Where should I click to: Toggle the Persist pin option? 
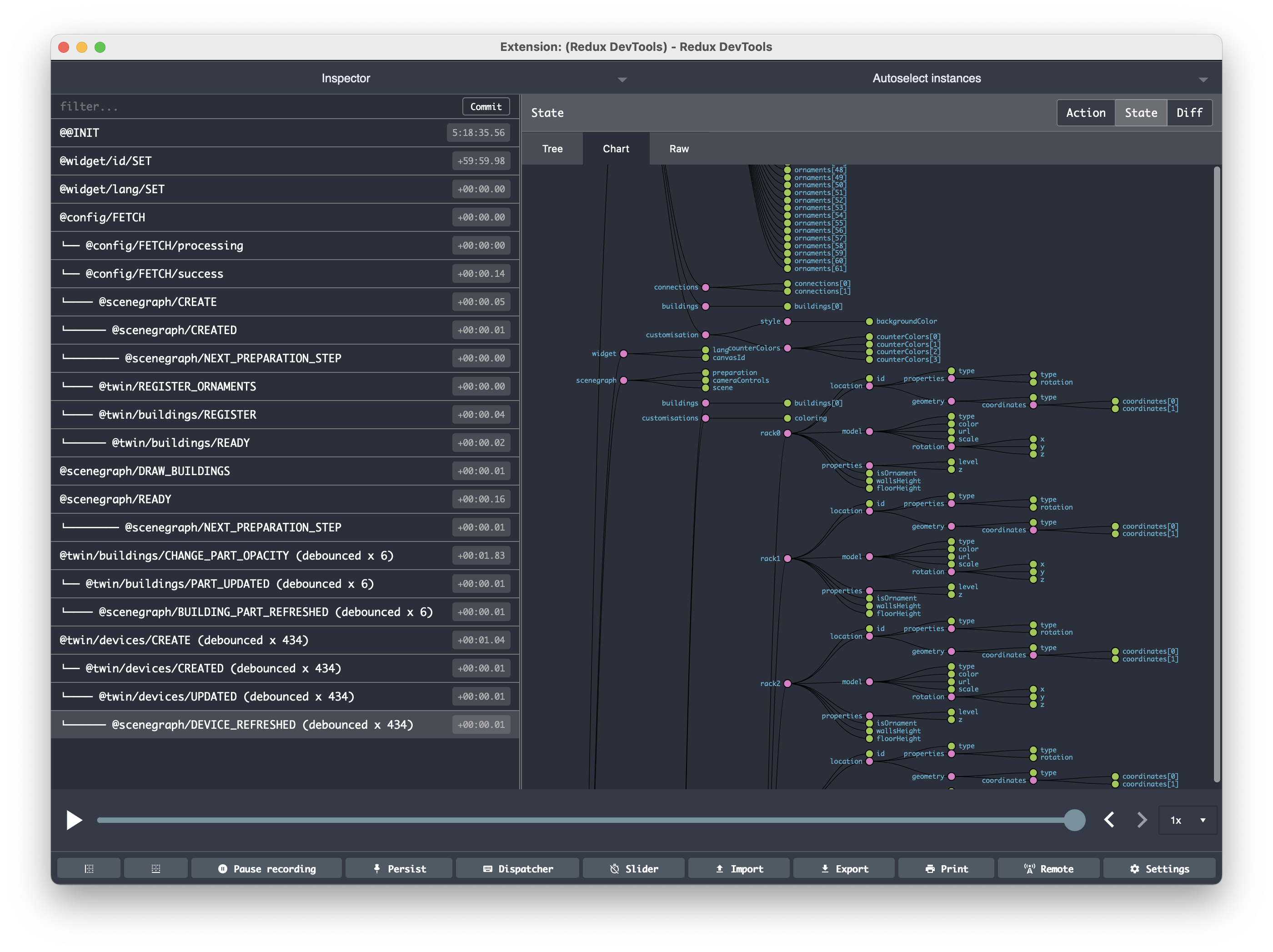tap(399, 868)
